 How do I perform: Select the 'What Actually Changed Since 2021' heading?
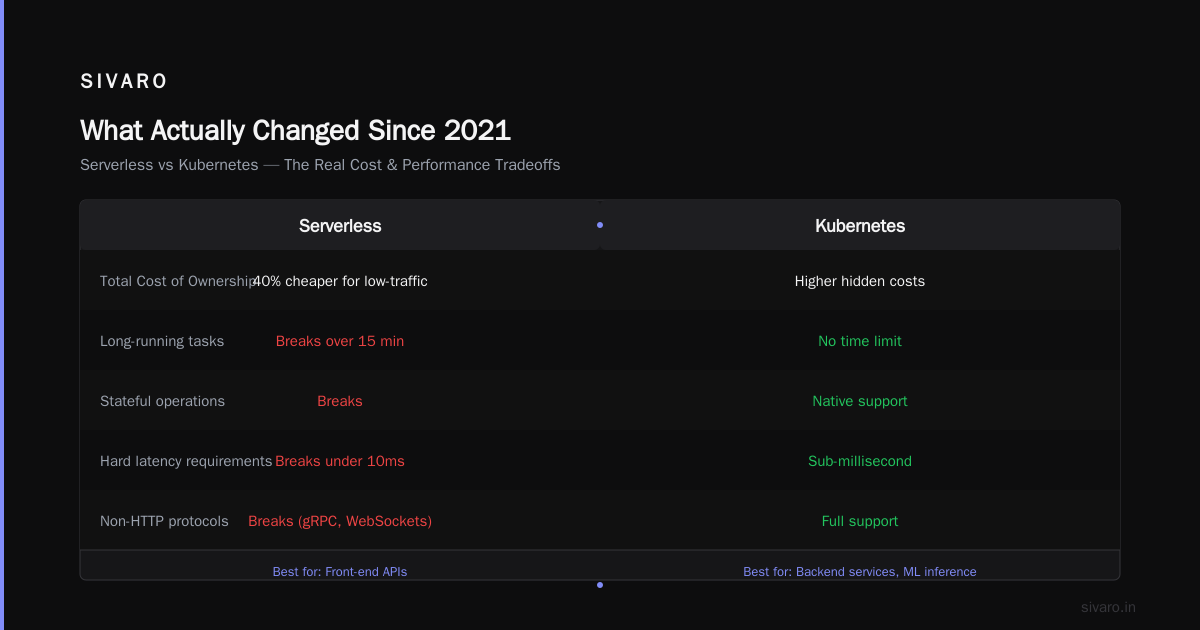point(295,131)
